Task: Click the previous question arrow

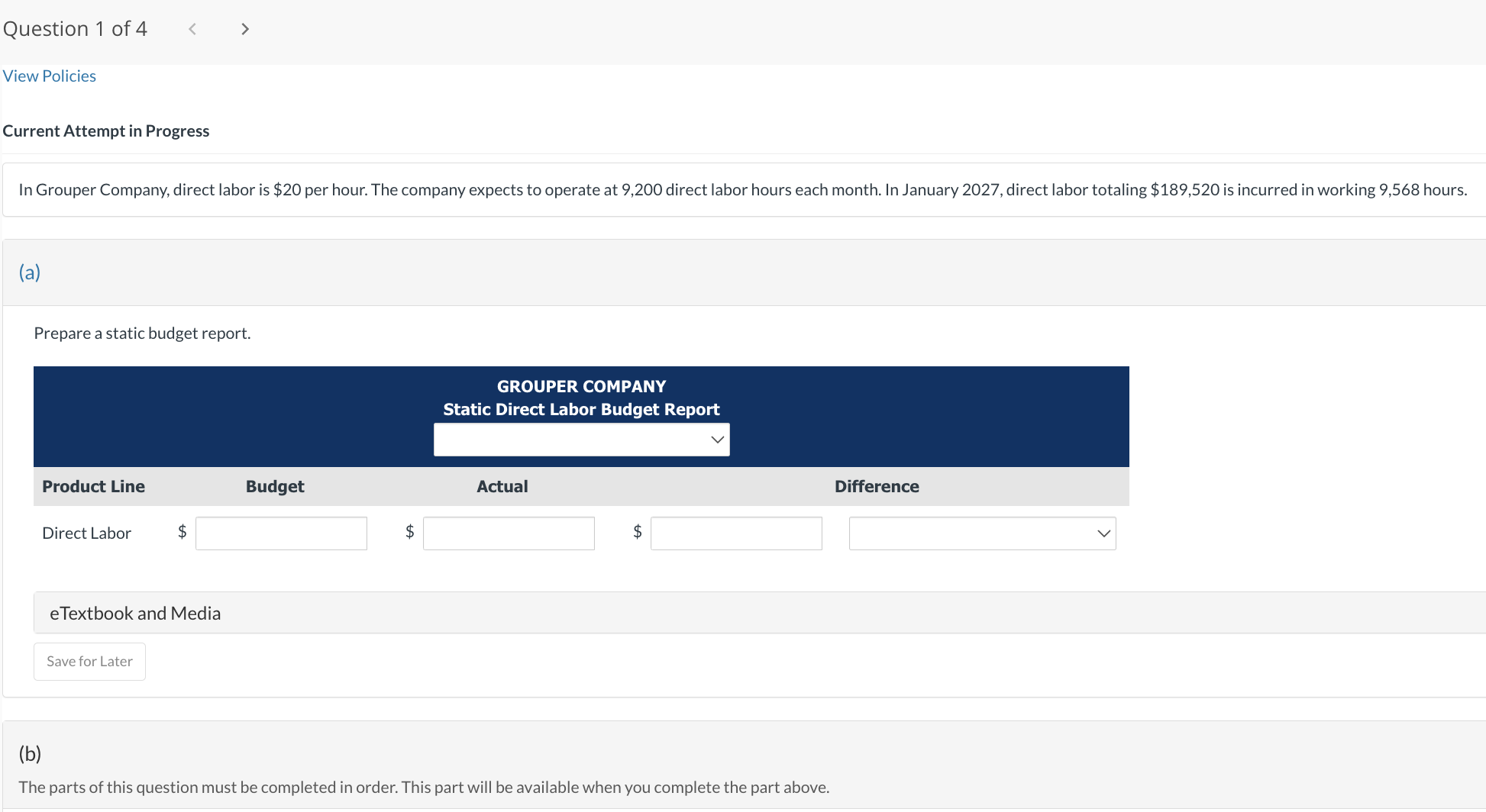Action: [192, 28]
